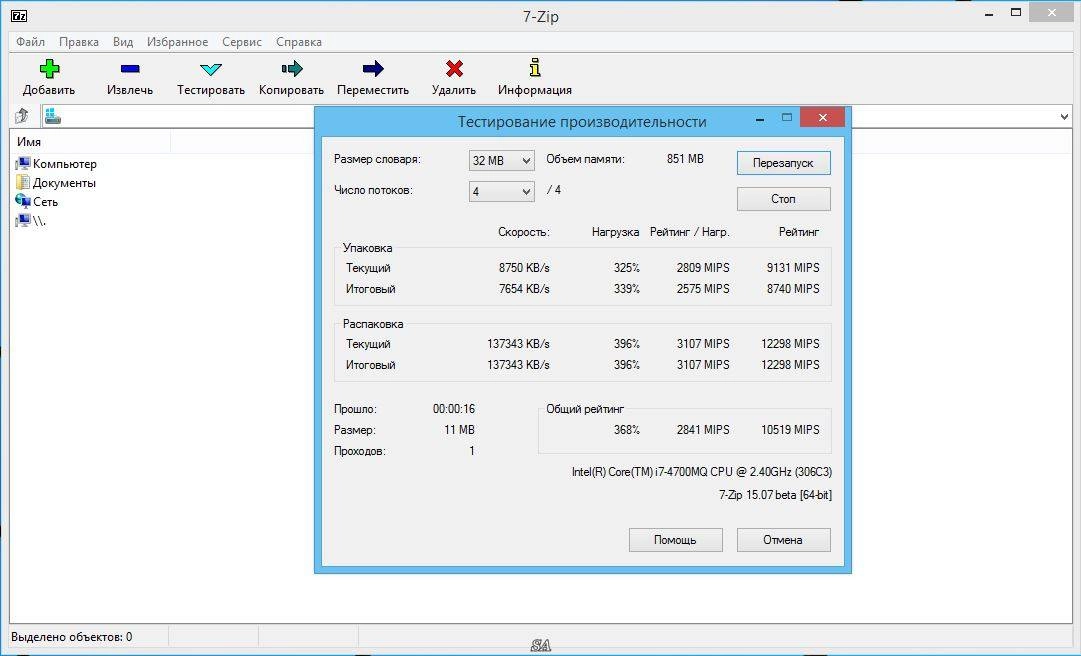This screenshot has height=656, width=1081.
Task: Maximize the benchmark dialog window
Action: pos(787,118)
